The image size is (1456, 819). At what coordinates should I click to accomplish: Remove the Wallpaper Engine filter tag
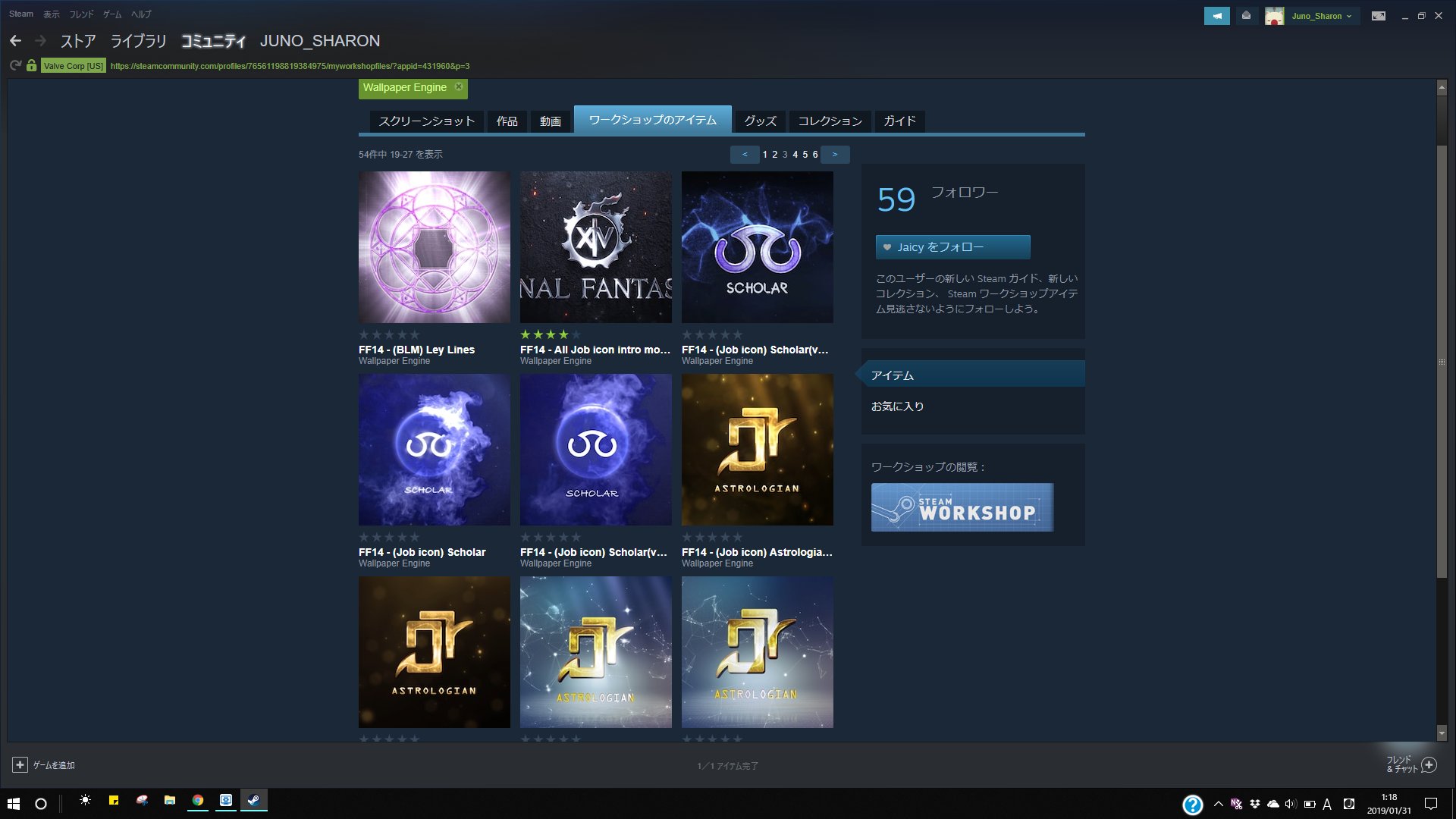[x=459, y=87]
